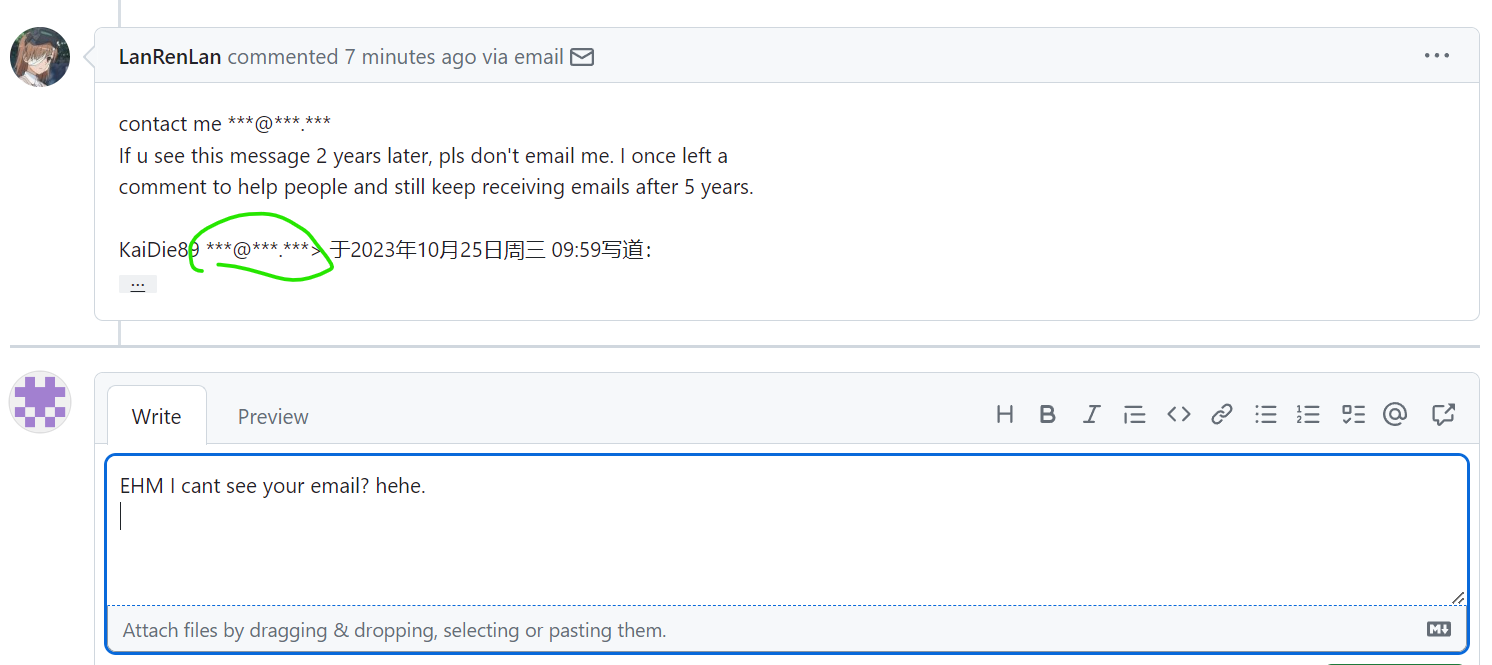Screen dimensions: 1492x665
Task: Insert code formatting
Action: click(x=1178, y=414)
